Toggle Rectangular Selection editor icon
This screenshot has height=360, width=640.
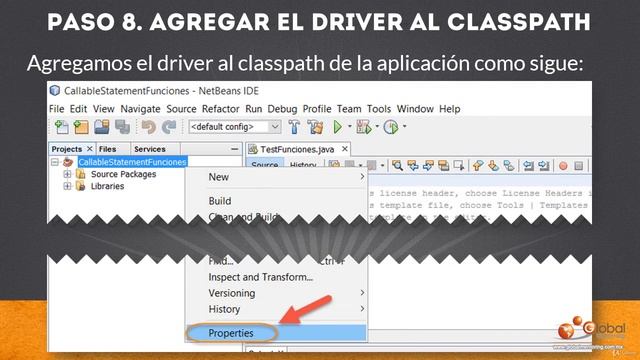[x=459, y=165]
